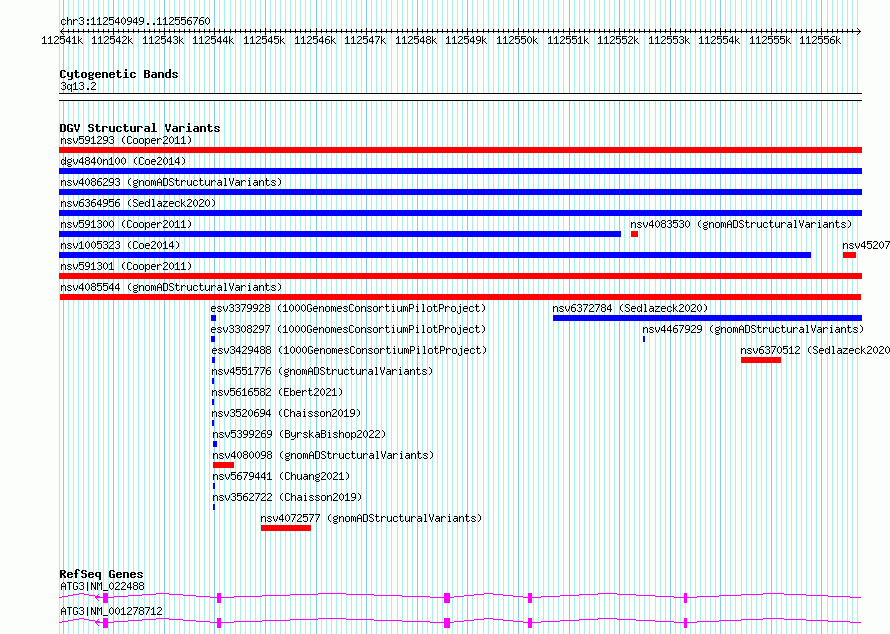Click the red bar under nsv591301
This screenshot has height=634, width=890.
[x=460, y=276]
